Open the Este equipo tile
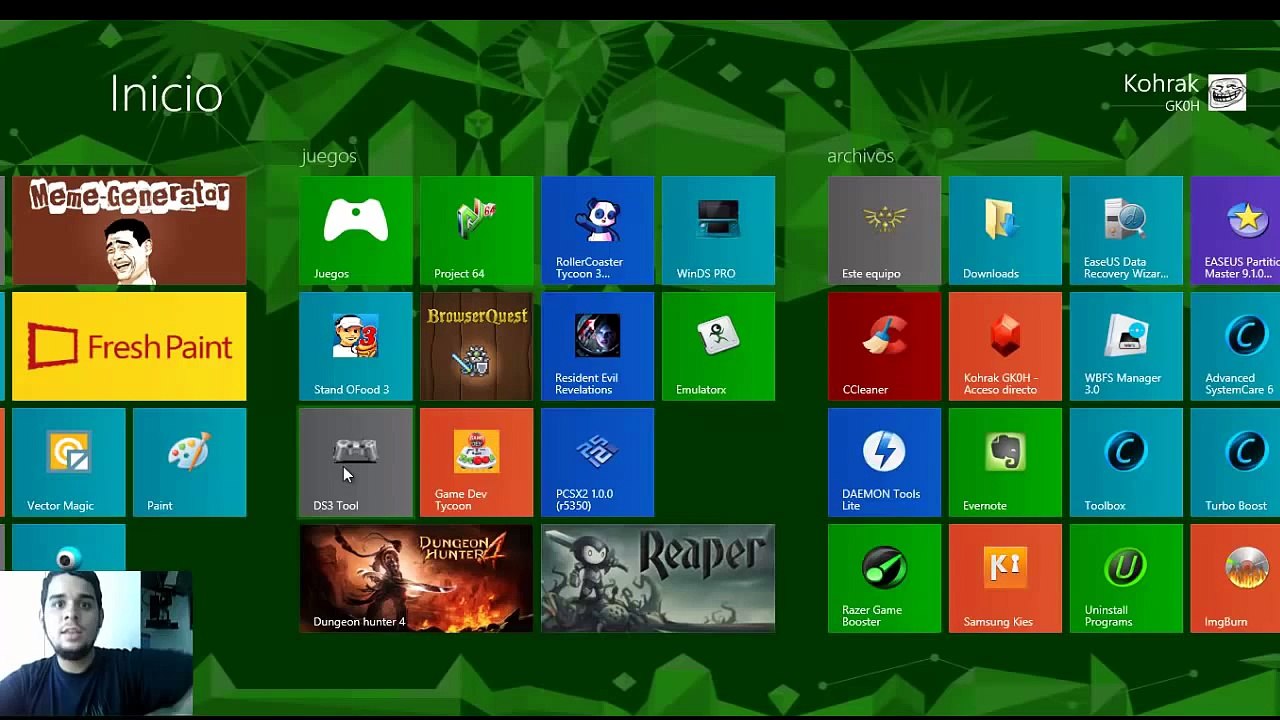The height and width of the screenshot is (720, 1280). click(885, 231)
